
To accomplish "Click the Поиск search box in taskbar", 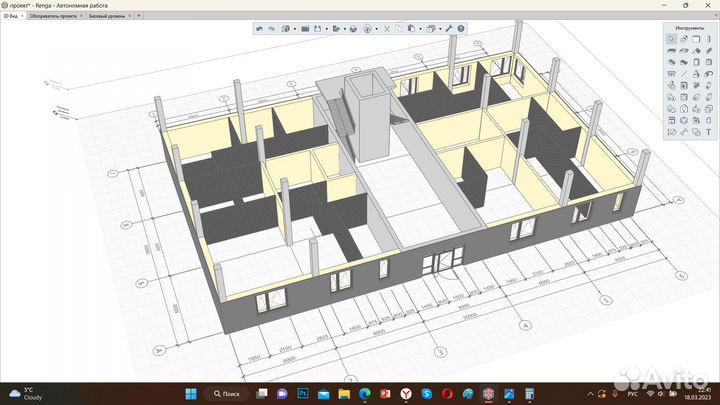I will pos(225,393).
